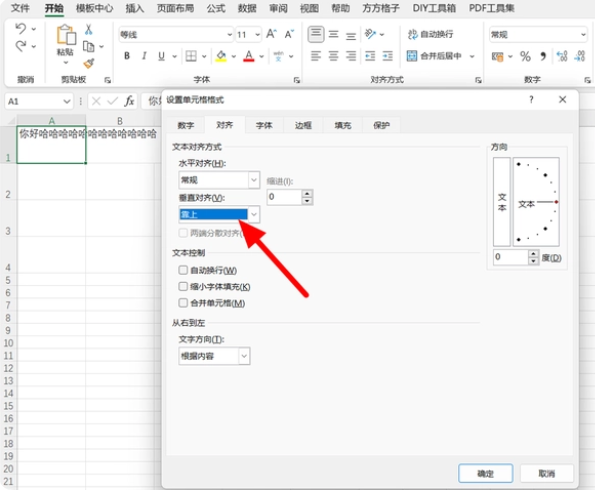The image size is (595, 500).
Task: Click the Bold formatting icon
Action: tap(127, 56)
